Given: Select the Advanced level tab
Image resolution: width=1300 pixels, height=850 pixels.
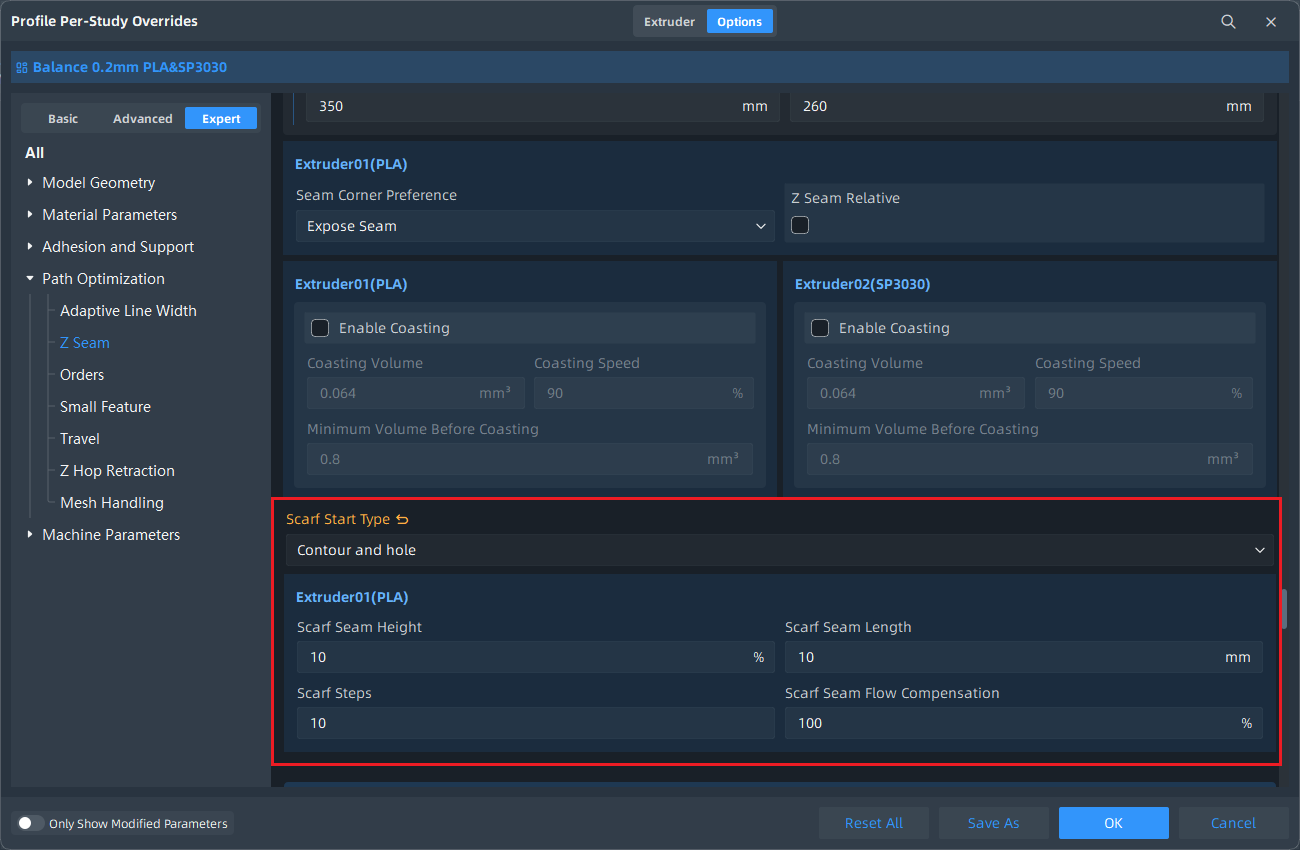Looking at the screenshot, I should point(142,119).
